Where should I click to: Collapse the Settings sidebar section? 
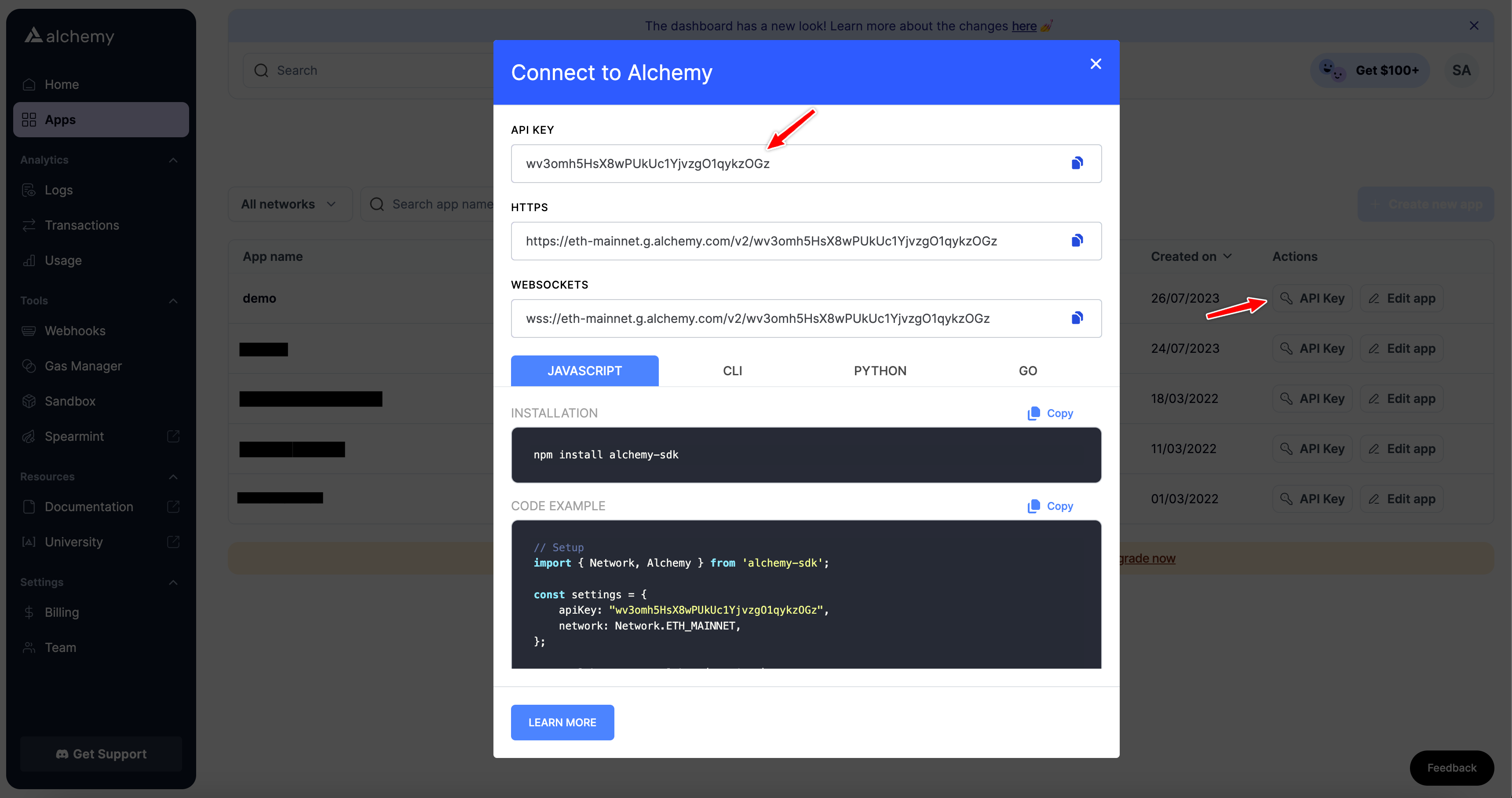tap(173, 582)
